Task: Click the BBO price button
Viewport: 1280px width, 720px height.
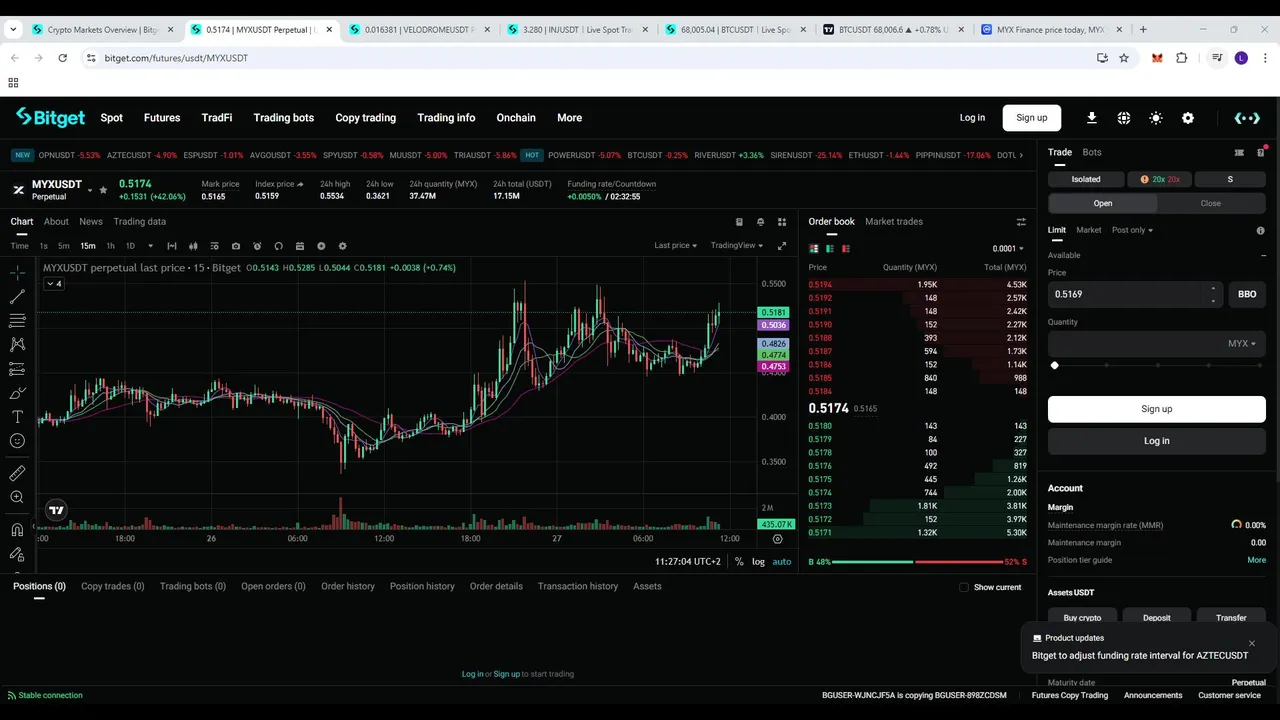Action: (x=1247, y=295)
